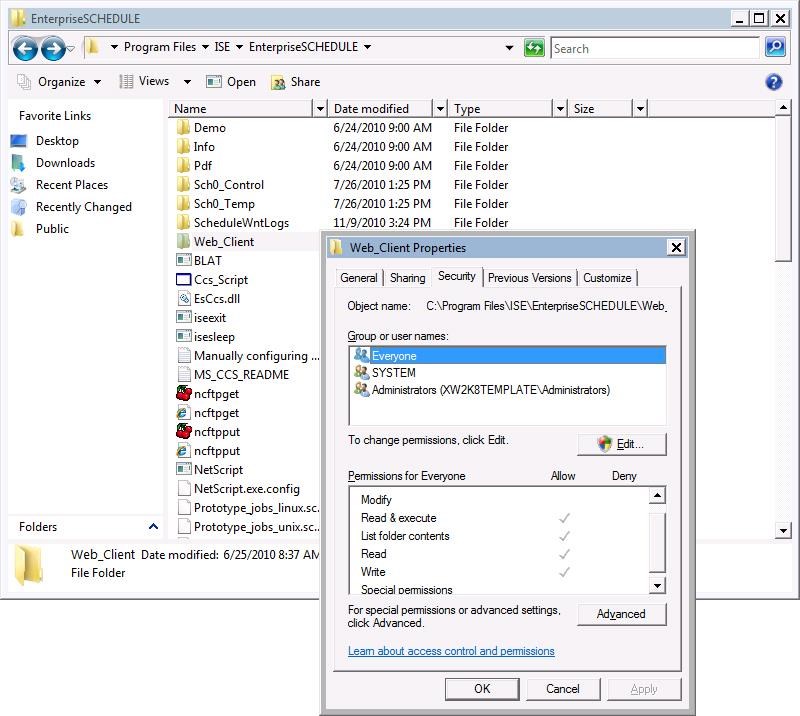Screen dimensions: 800x716
Task: Select the EsCcs.dll file icon
Action: pos(183,299)
